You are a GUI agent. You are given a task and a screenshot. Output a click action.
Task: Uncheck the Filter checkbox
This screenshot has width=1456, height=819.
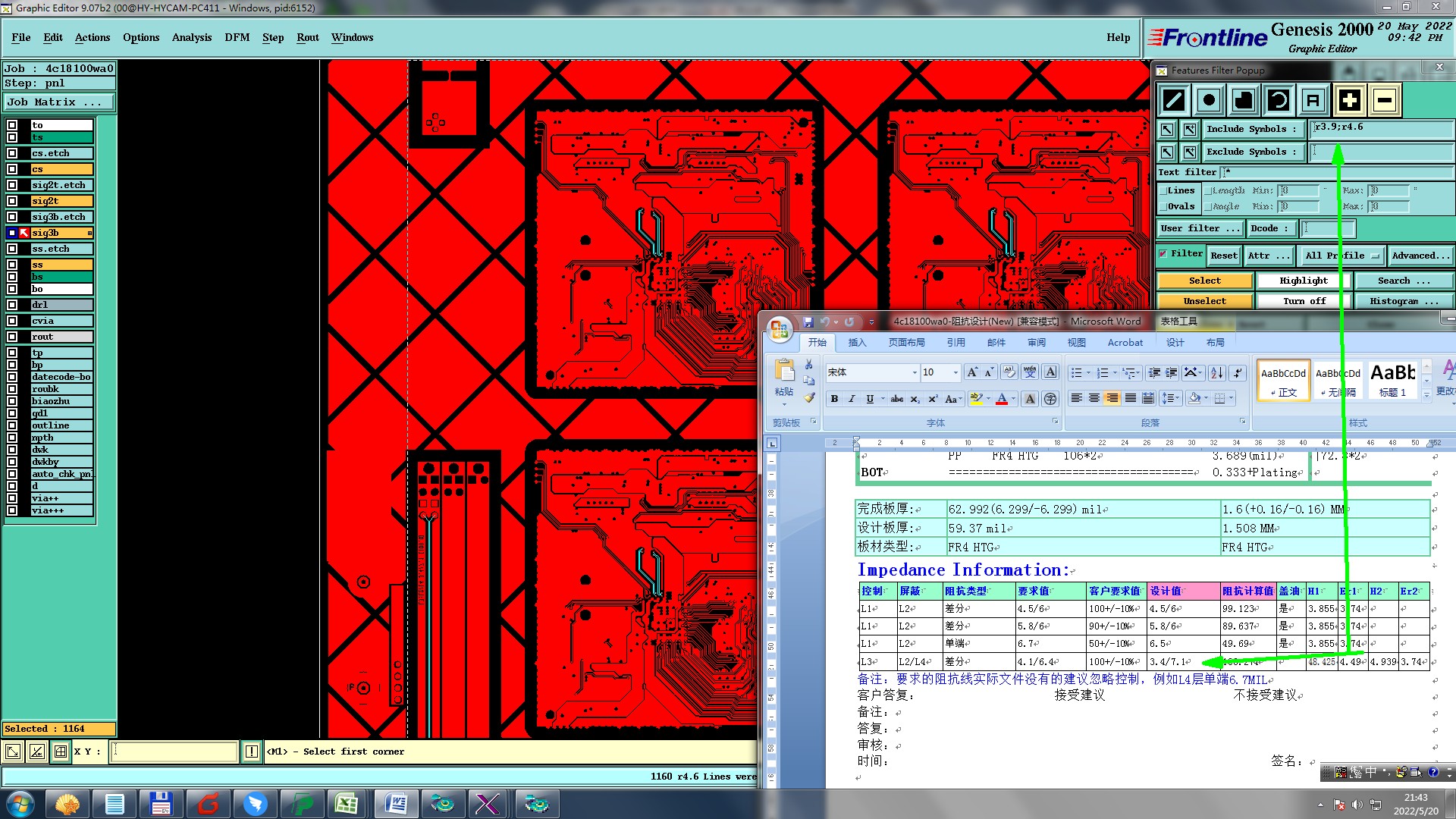click(x=1163, y=254)
